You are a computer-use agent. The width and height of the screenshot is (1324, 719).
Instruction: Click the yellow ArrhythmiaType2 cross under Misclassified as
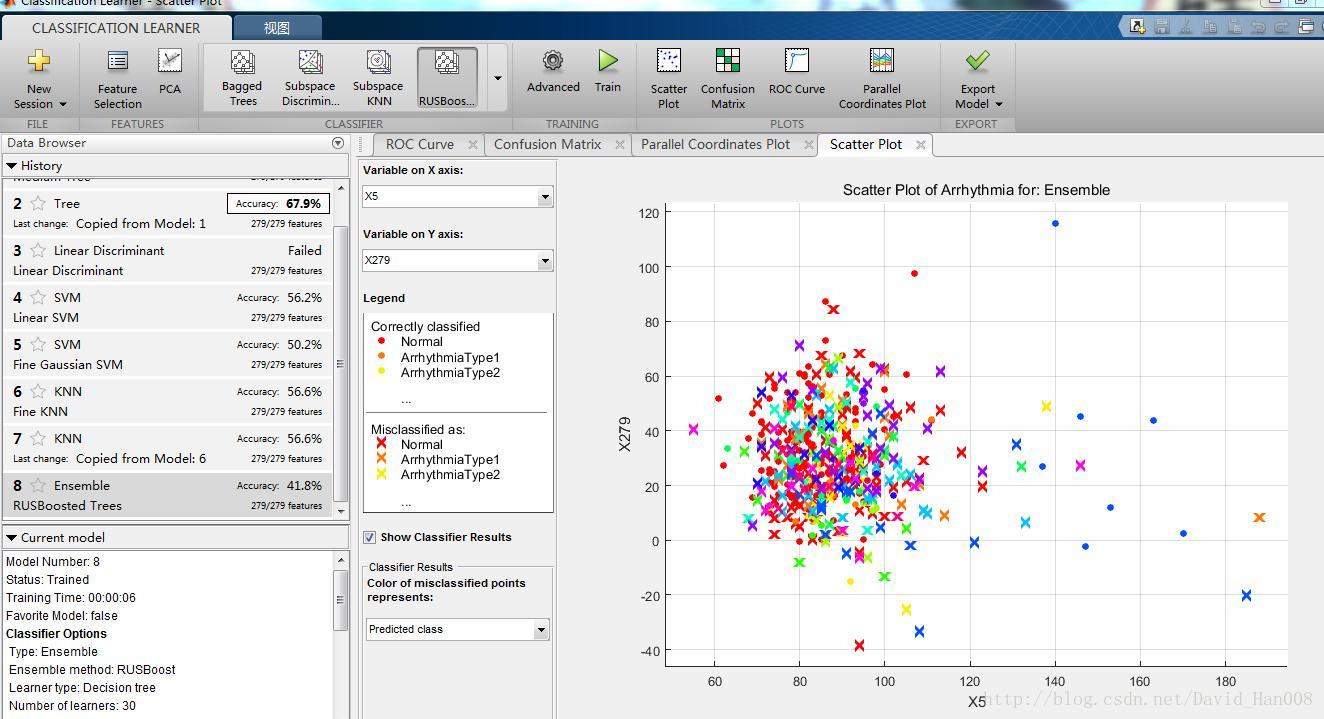tap(380, 475)
